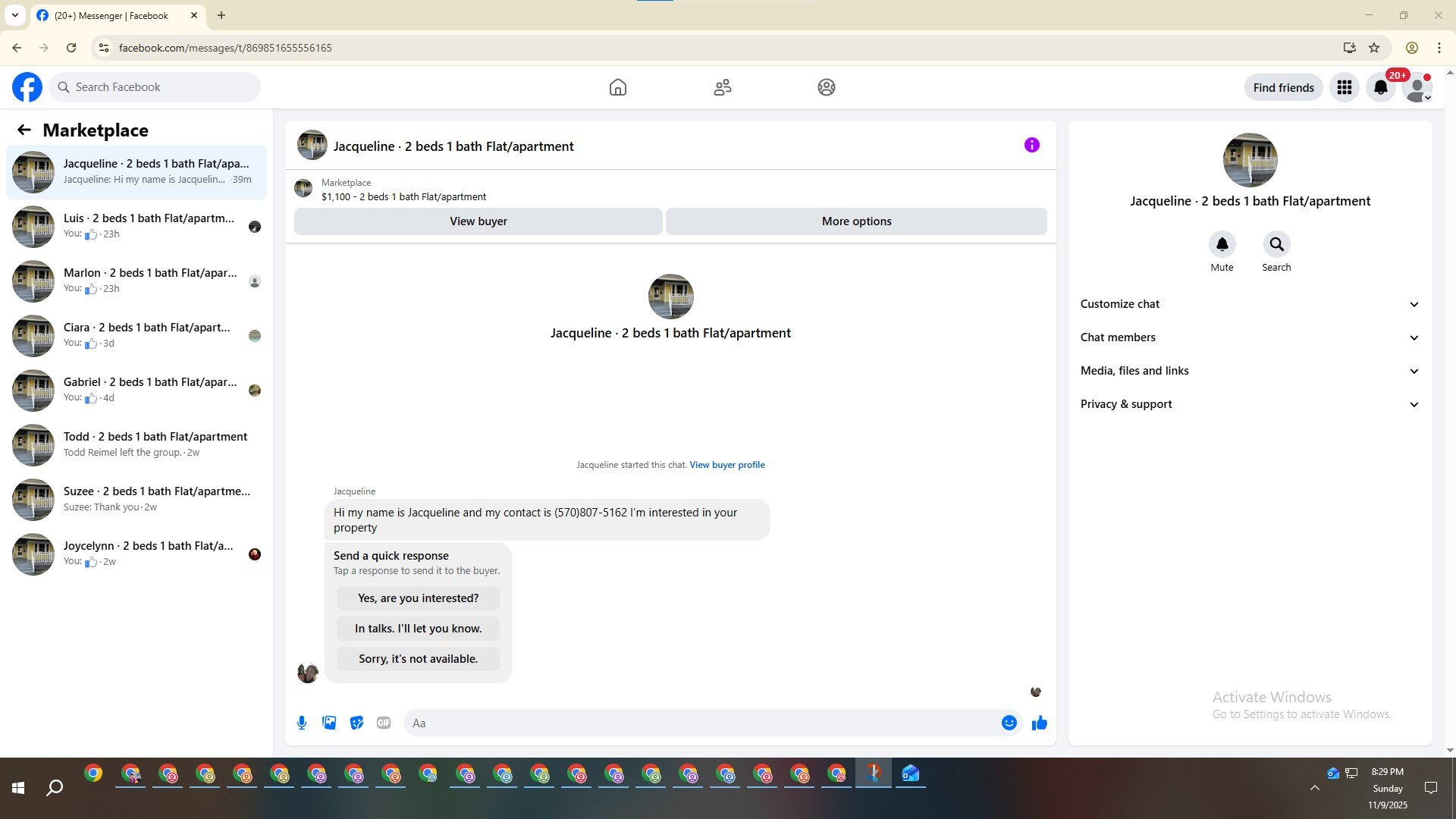Go back one page in browser
The width and height of the screenshot is (1456, 819).
pos(17,48)
